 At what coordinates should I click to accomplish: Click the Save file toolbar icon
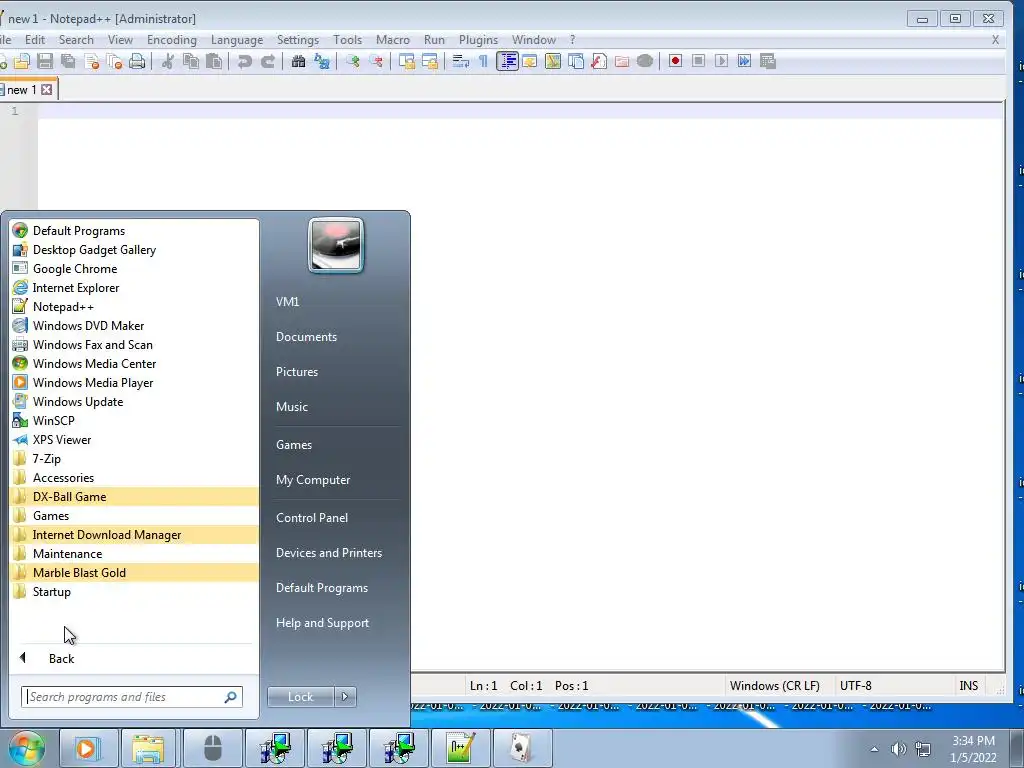pyautogui.click(x=44, y=61)
